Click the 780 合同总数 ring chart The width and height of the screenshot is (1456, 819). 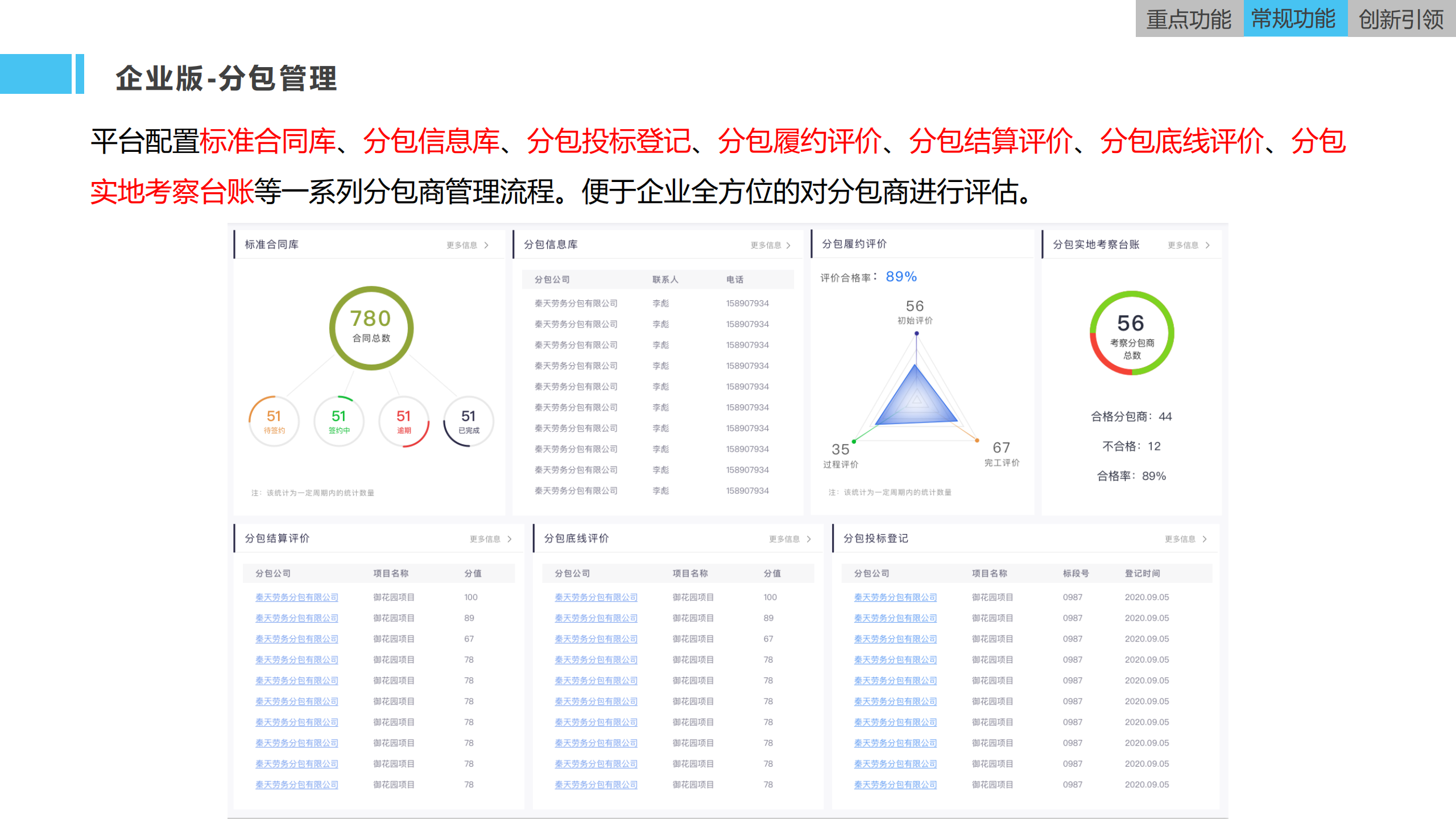click(x=371, y=328)
